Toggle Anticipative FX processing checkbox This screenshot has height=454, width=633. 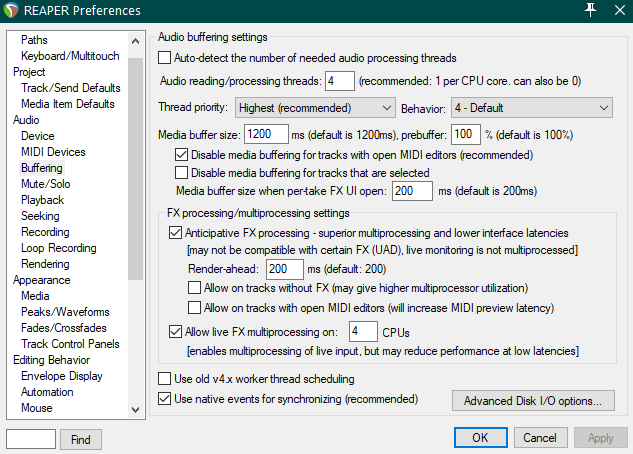point(176,232)
